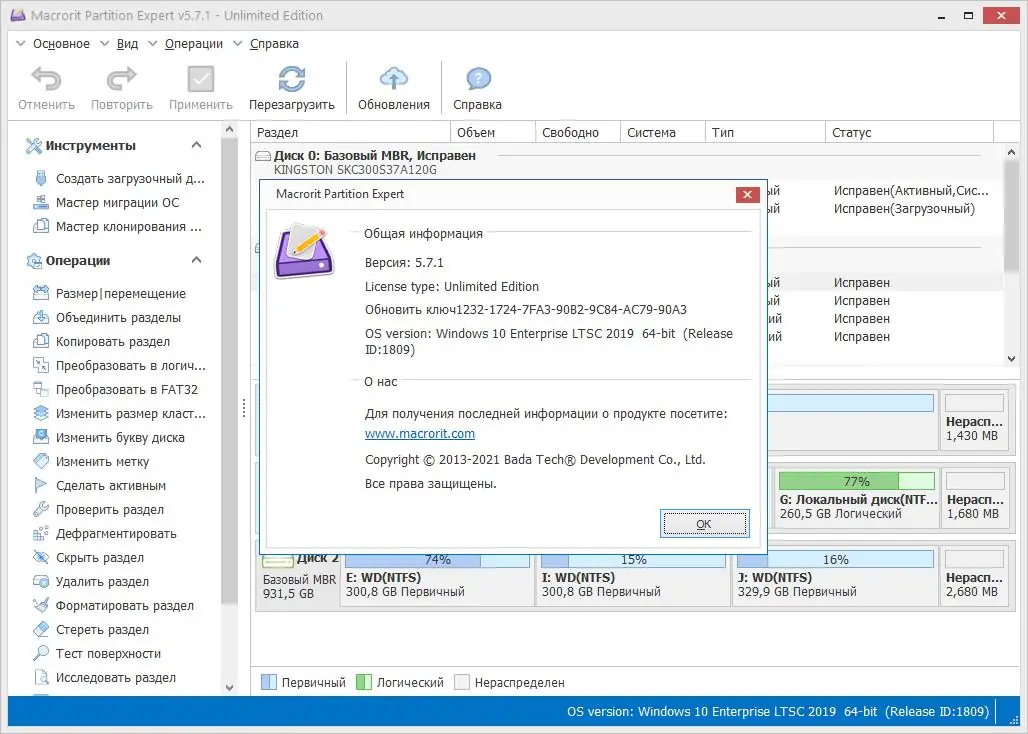Open Обновления via the cloud toolbar icon

pos(394,78)
